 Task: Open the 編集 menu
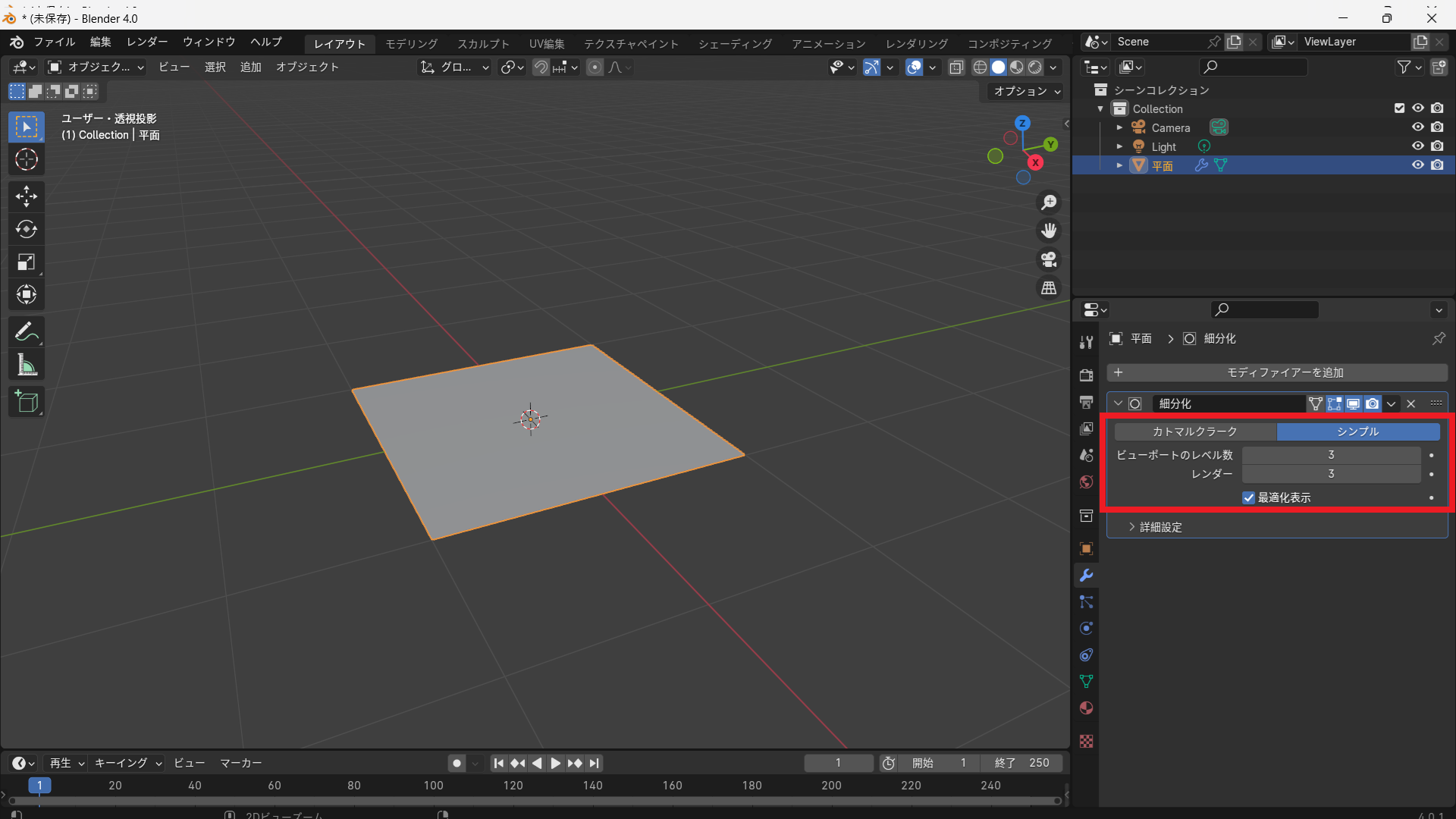(100, 42)
